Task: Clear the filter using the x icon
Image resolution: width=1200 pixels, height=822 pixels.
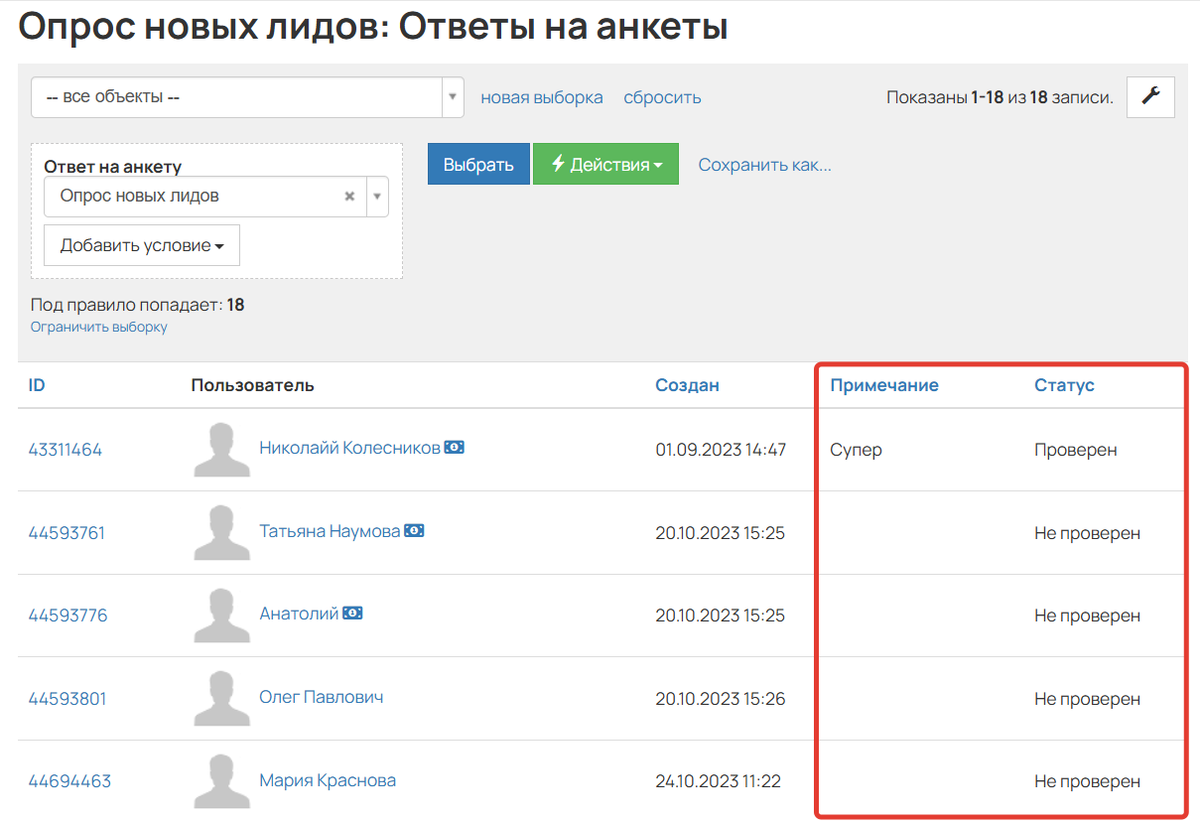Action: coord(349,196)
